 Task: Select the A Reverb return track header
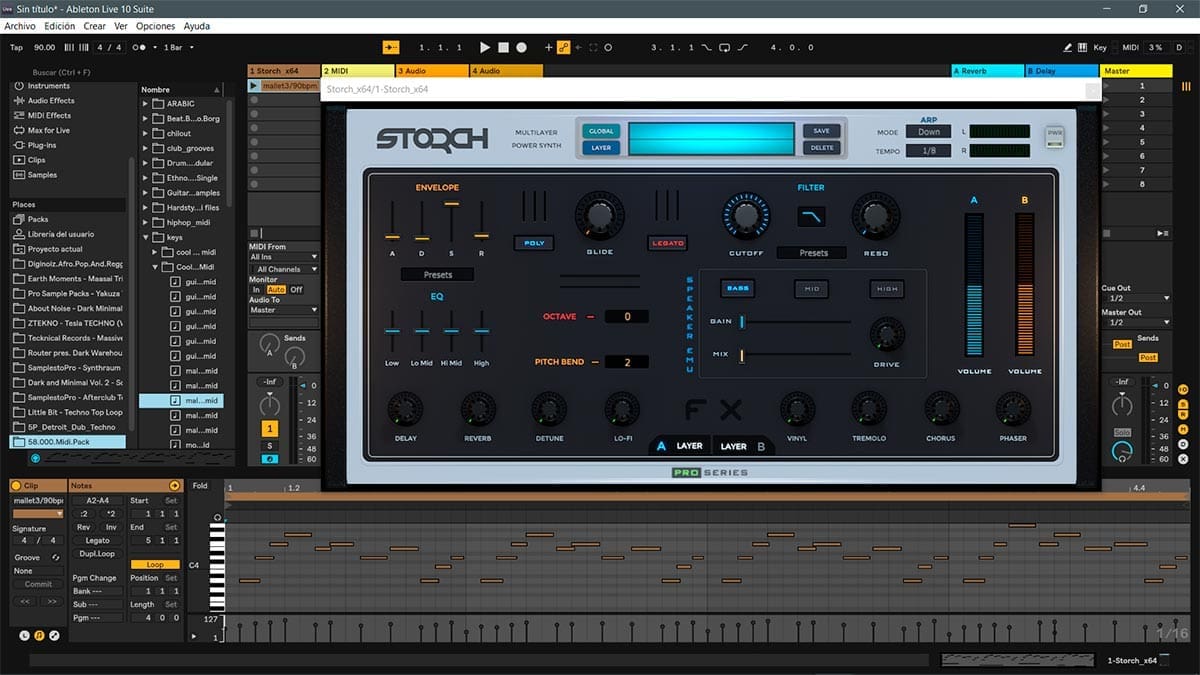987,71
